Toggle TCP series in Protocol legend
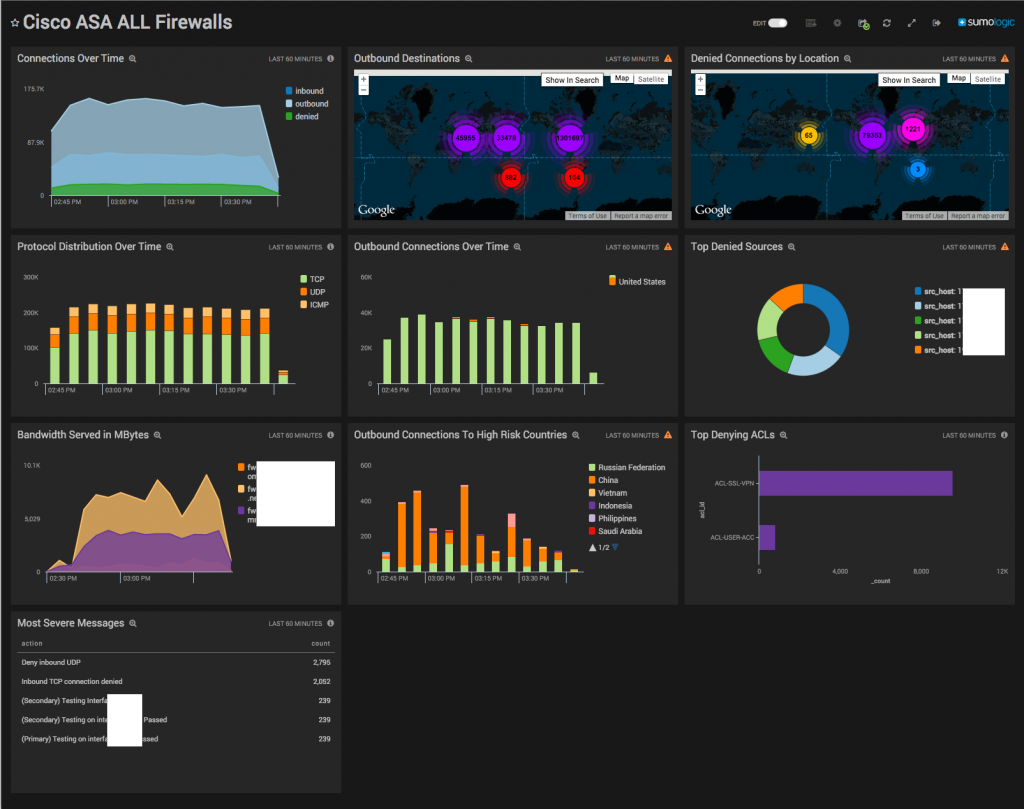This screenshot has width=1024, height=809. [312, 279]
